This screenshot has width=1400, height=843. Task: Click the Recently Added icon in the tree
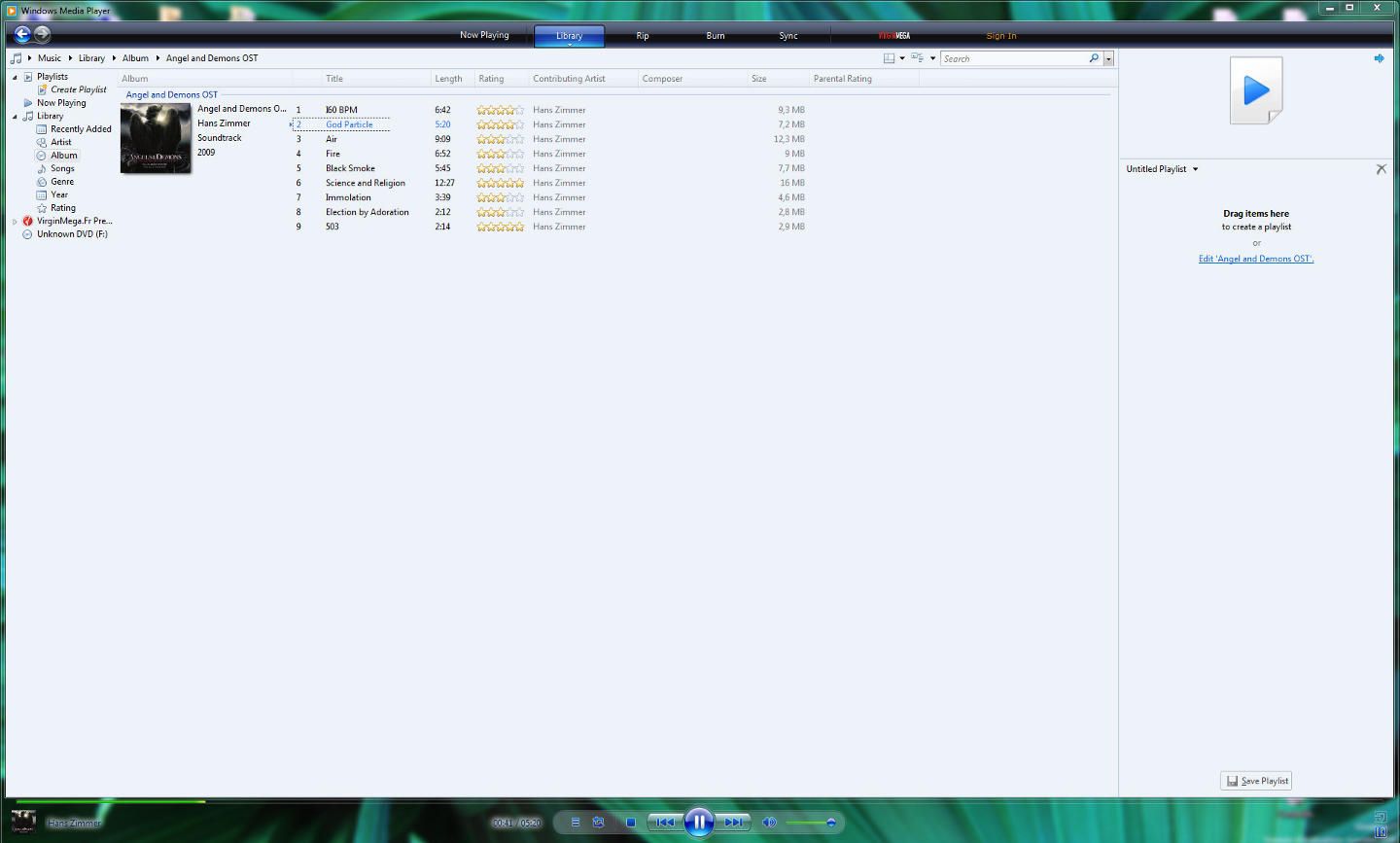tap(42, 129)
